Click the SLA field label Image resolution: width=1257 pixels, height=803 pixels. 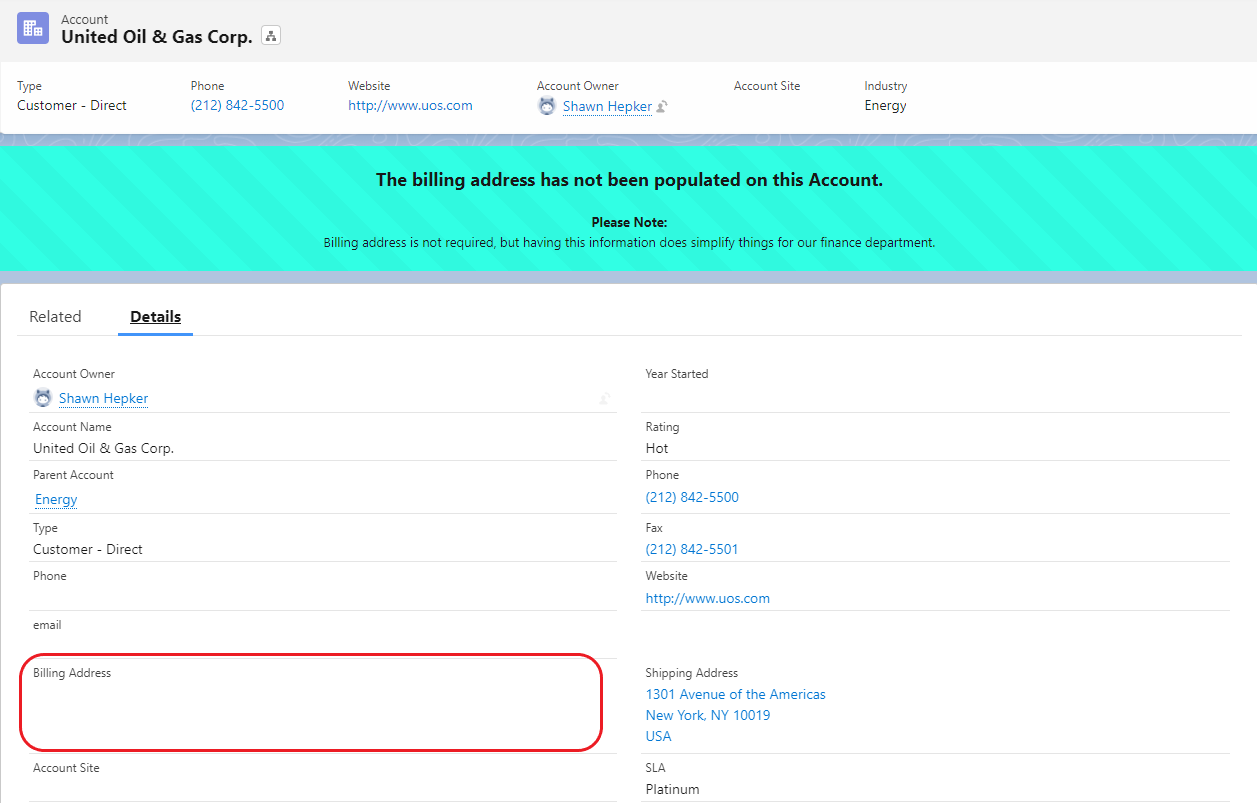click(656, 768)
